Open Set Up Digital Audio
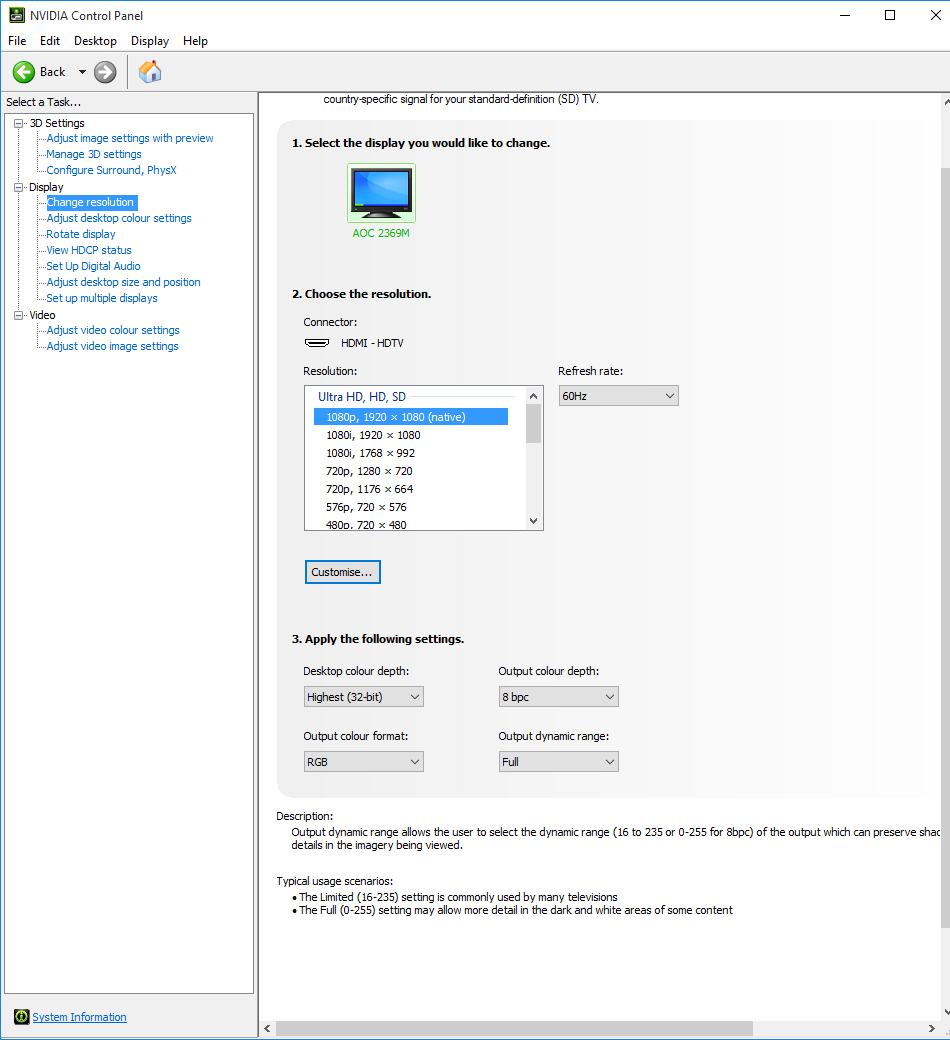 click(94, 266)
